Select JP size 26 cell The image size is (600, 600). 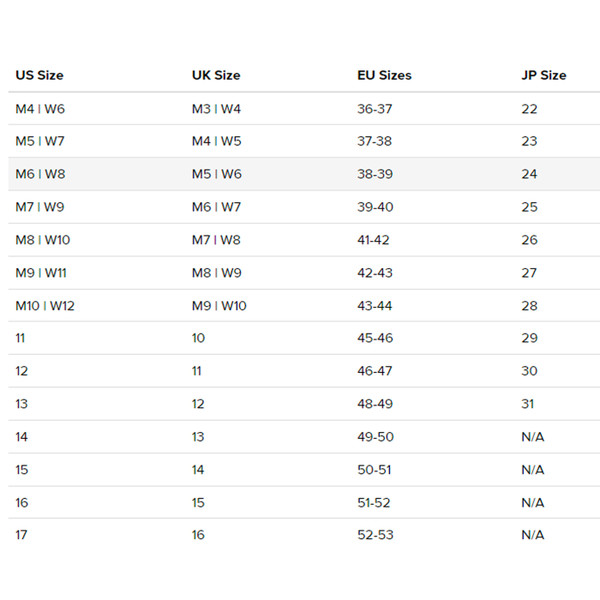tap(529, 240)
